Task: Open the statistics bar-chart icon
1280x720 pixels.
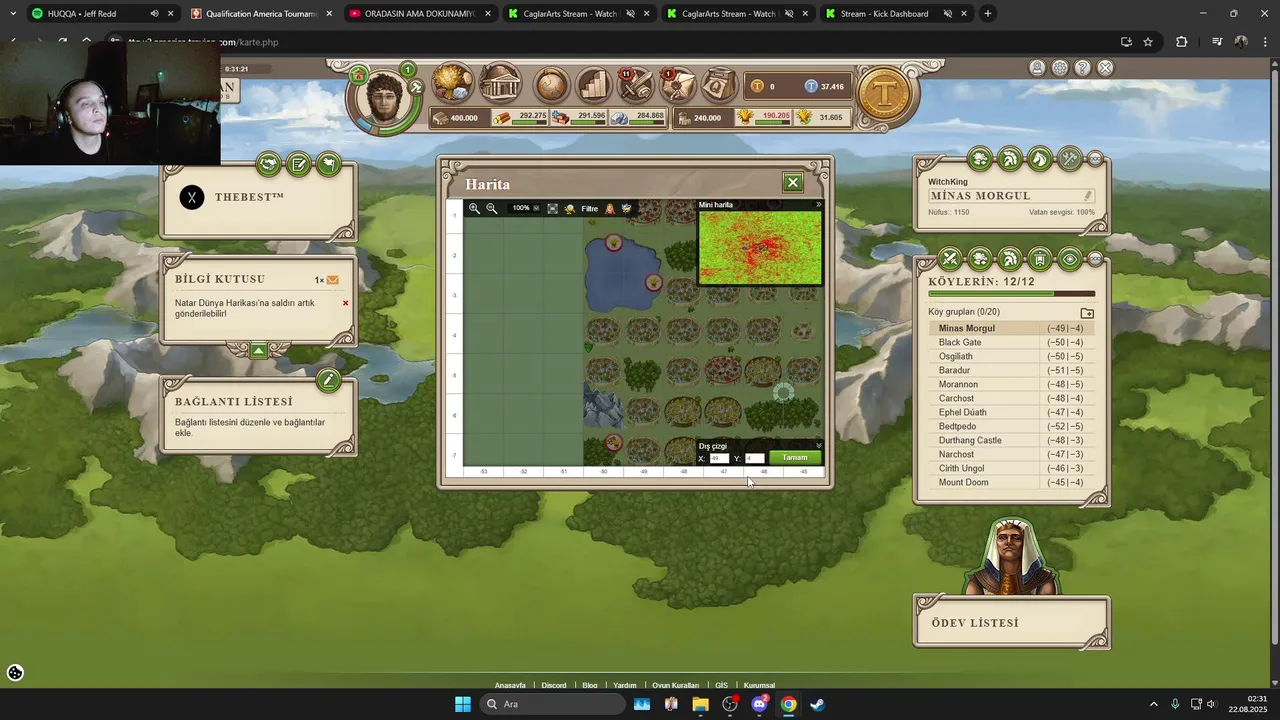Action: coord(594,84)
